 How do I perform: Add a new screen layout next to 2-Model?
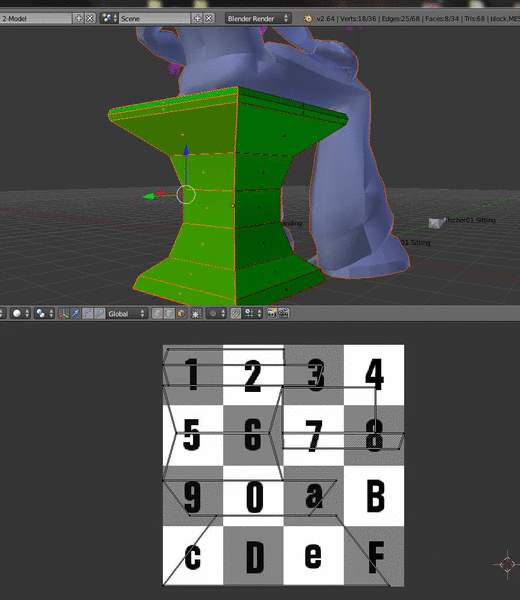tap(78, 18)
